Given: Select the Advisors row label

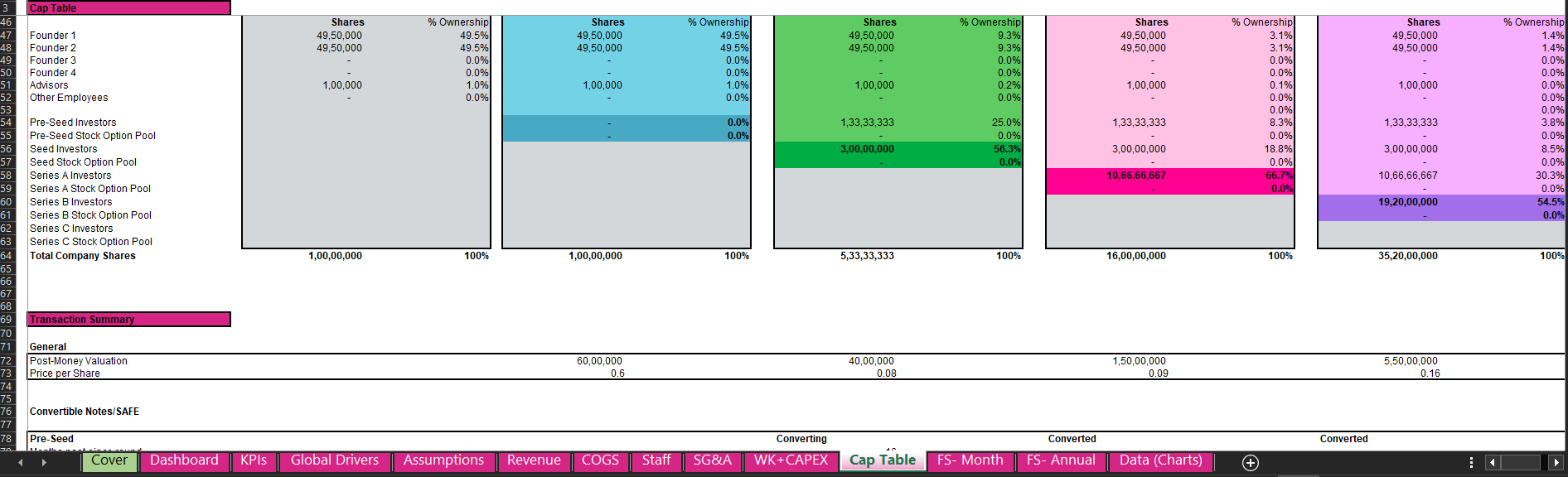Looking at the screenshot, I should click(x=49, y=85).
